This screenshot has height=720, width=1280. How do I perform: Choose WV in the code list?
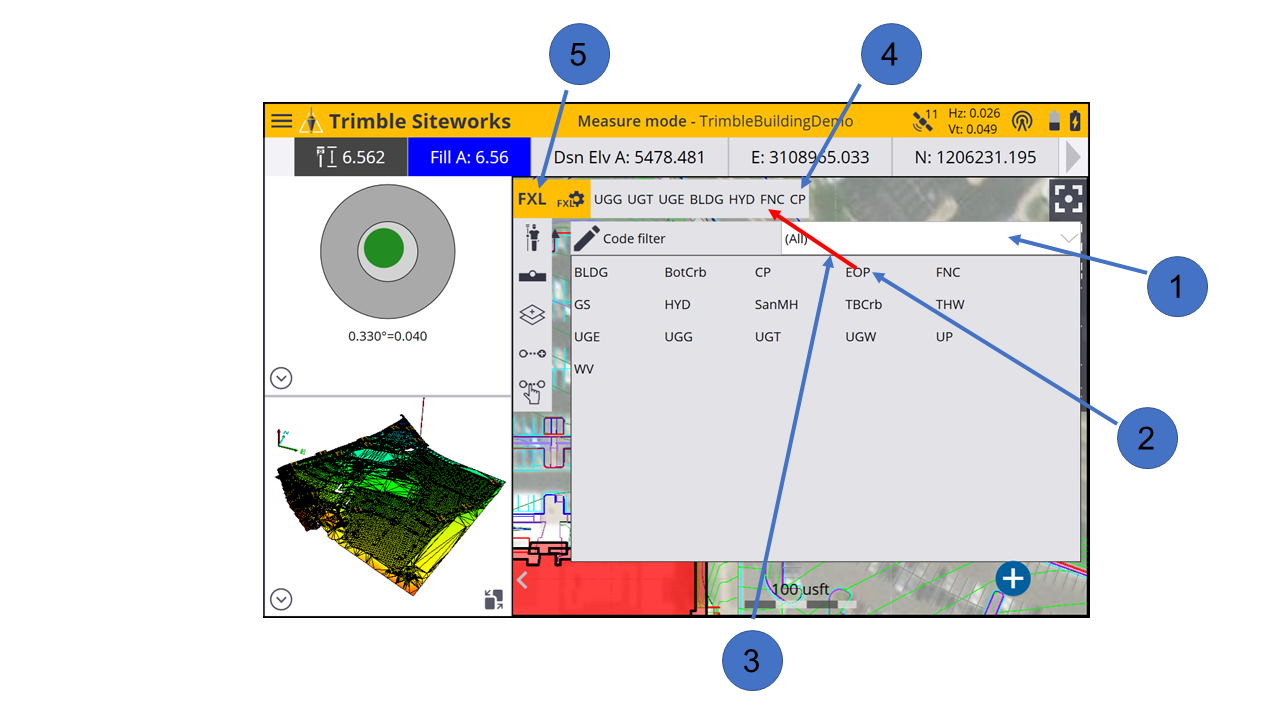click(584, 369)
